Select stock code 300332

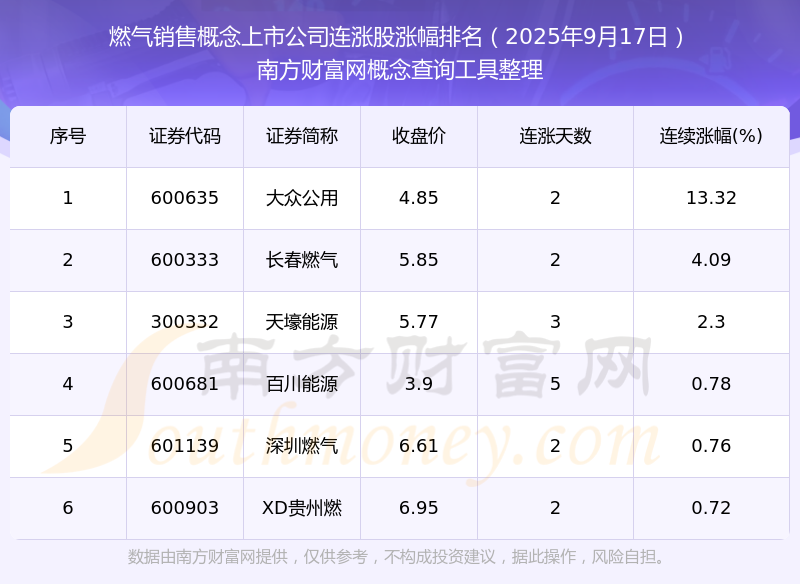185,322
